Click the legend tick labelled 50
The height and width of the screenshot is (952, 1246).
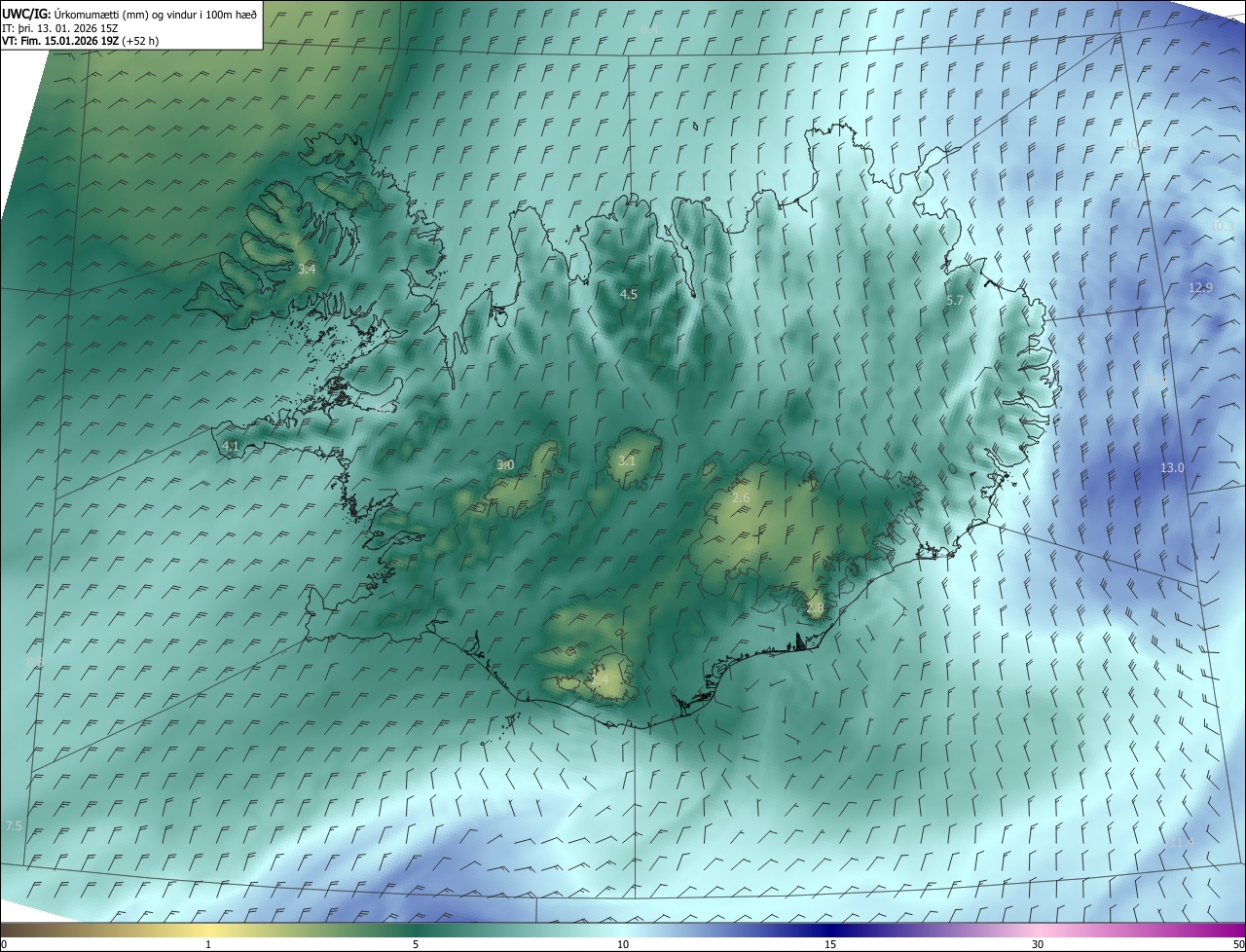(1238, 944)
